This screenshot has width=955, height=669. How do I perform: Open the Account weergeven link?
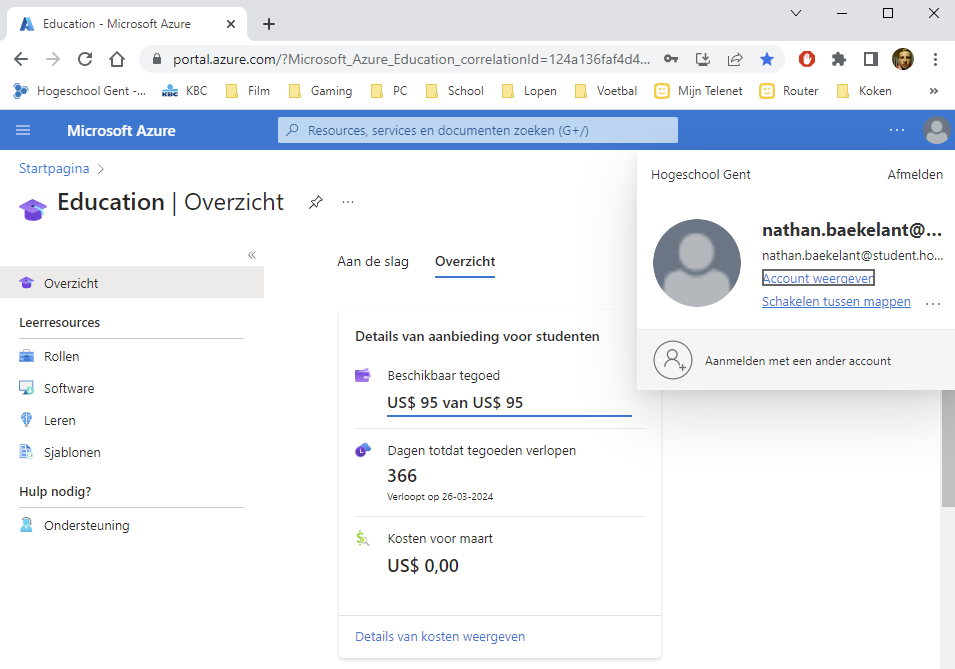point(818,278)
